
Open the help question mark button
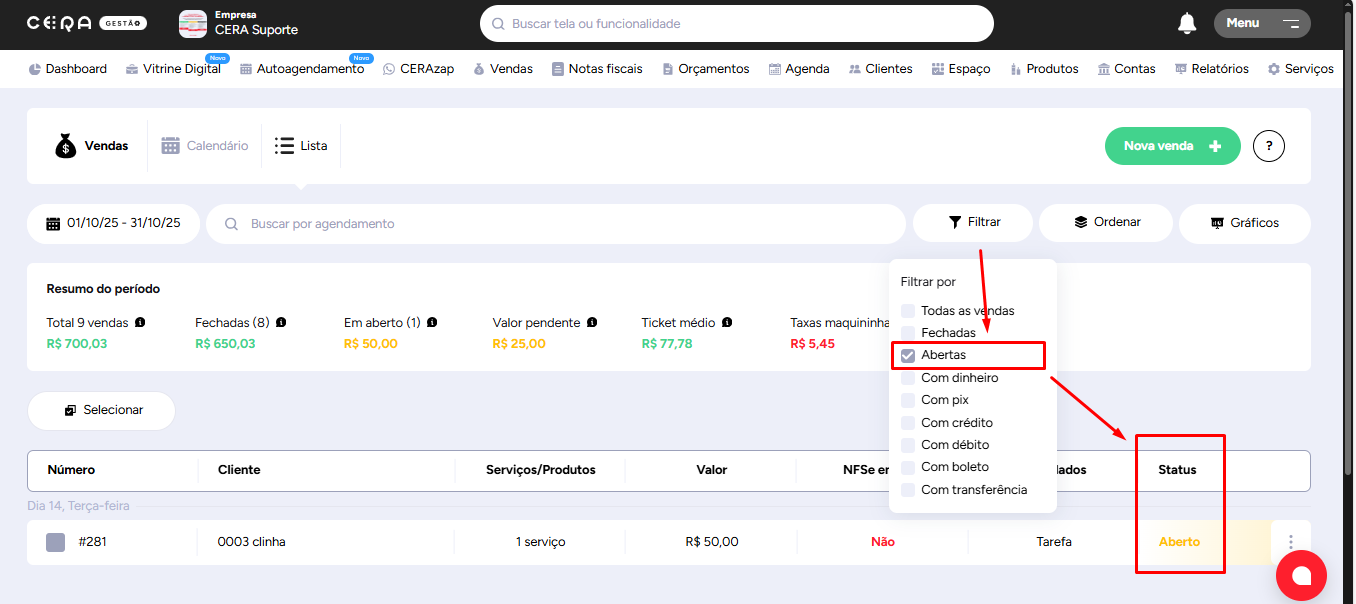click(x=1268, y=146)
